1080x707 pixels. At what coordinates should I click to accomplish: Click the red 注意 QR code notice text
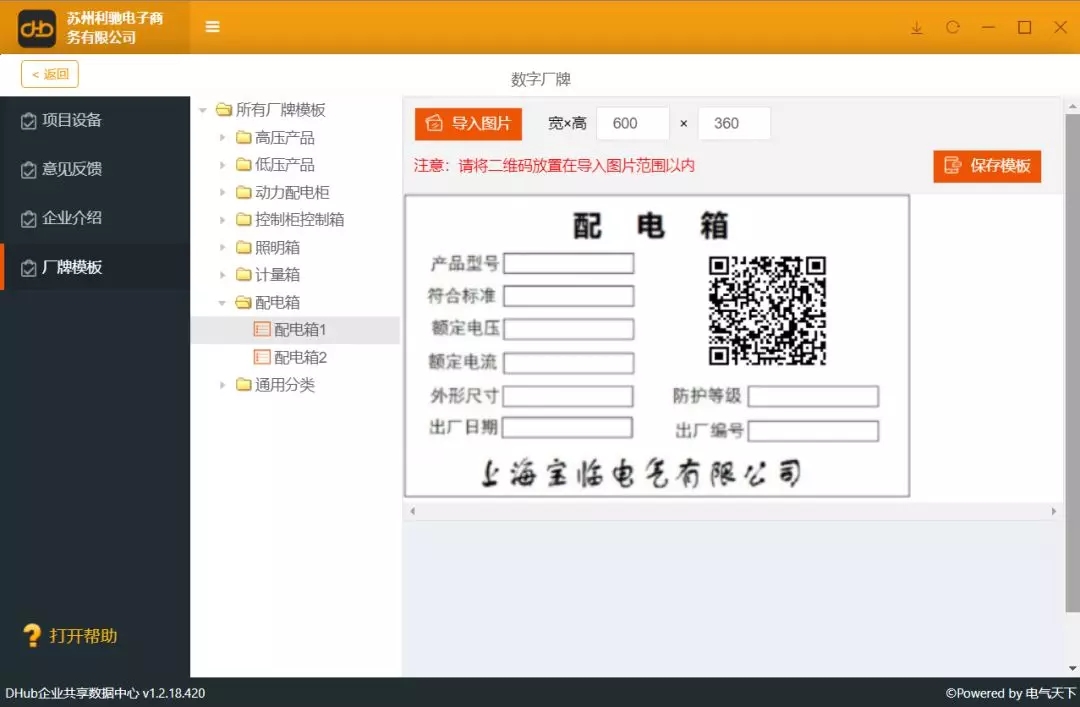pyautogui.click(x=554, y=165)
